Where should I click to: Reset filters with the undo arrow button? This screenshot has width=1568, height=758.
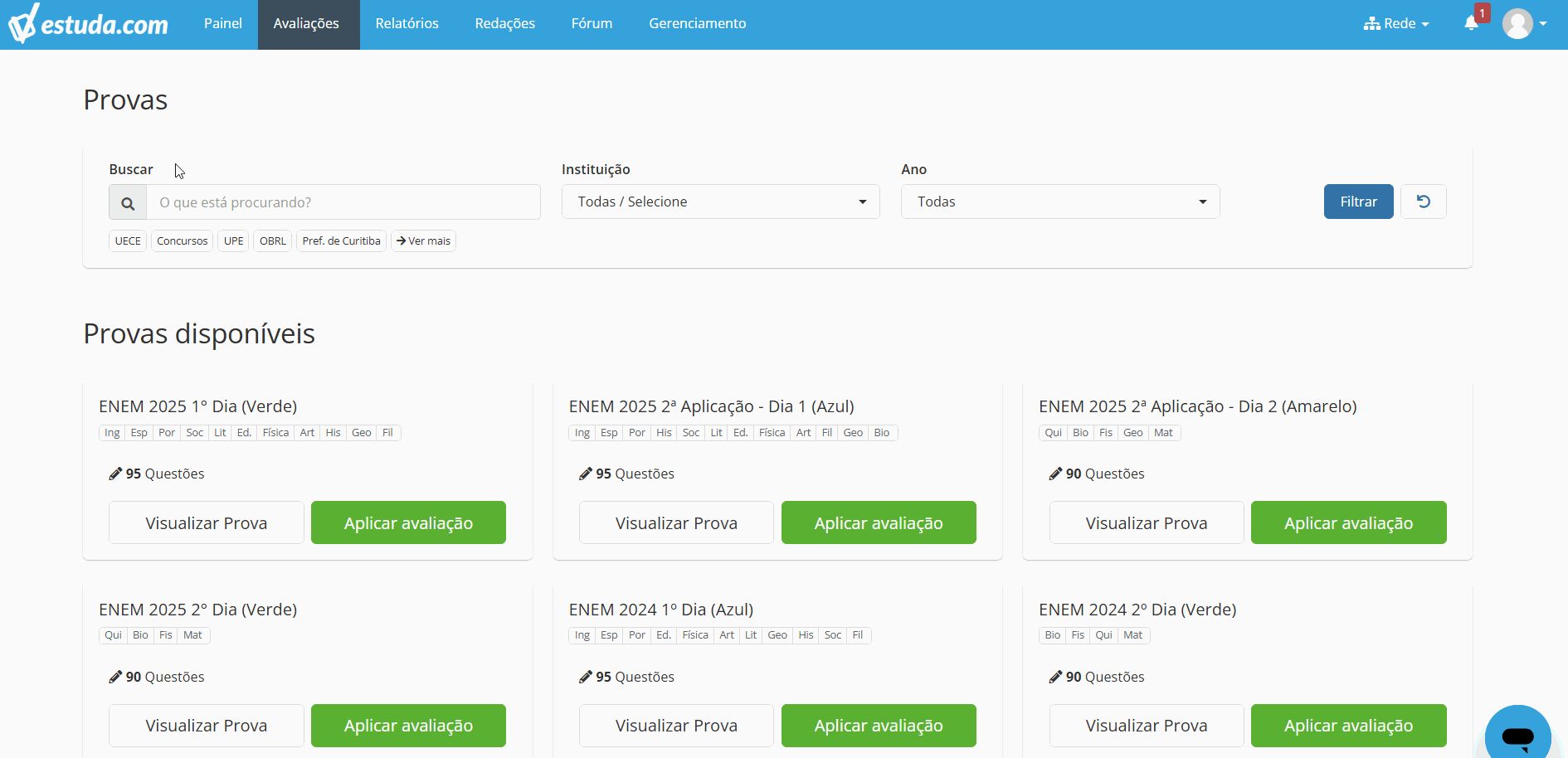point(1424,202)
